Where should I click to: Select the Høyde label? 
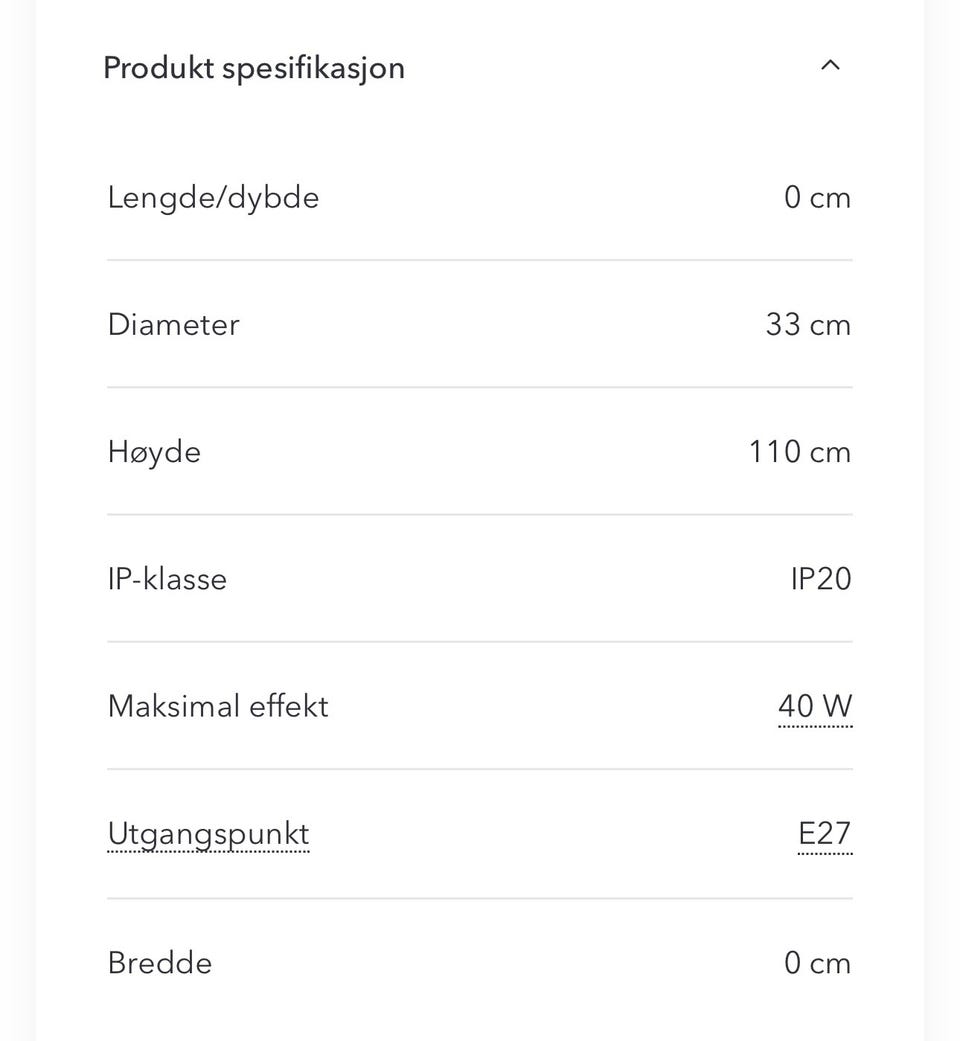(154, 452)
